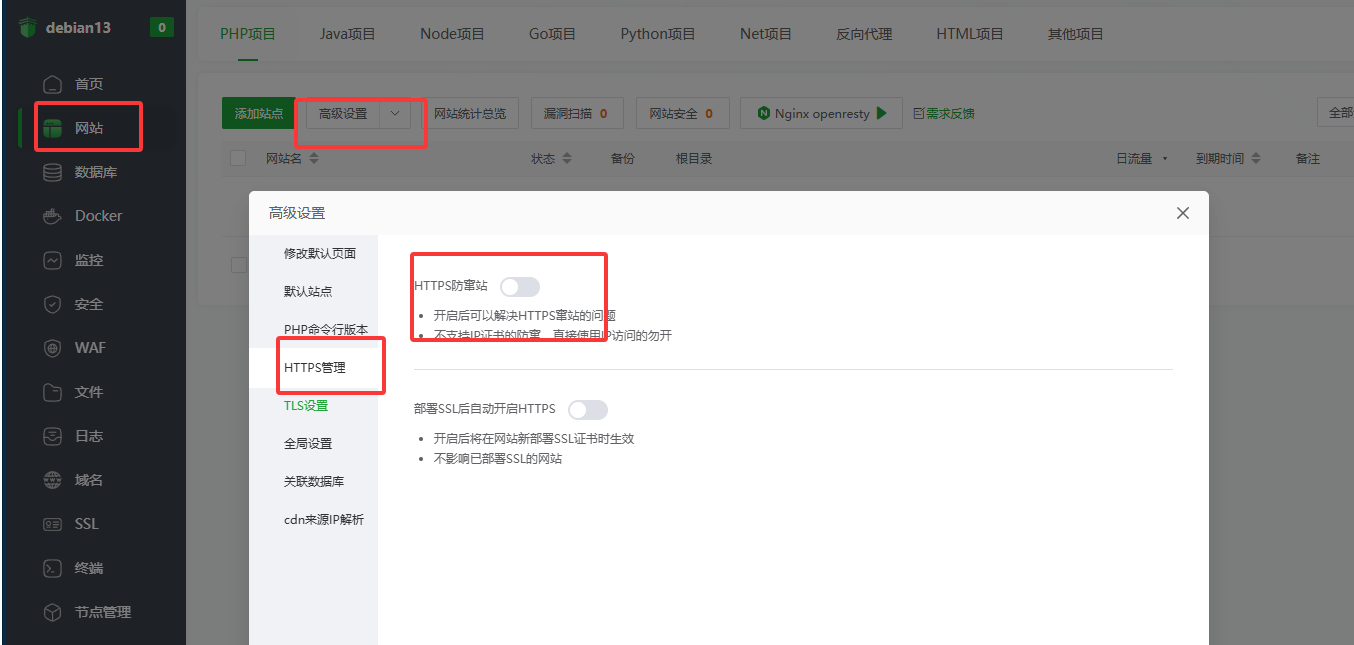Select 关联数据库 in dialog sidebar
This screenshot has height=645, width=1354.
tap(314, 481)
